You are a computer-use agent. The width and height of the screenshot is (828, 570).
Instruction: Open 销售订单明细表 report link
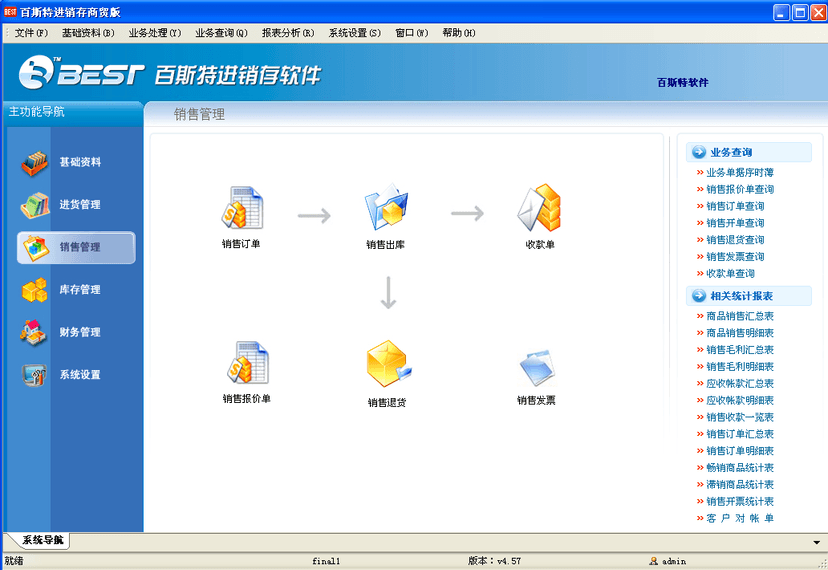click(x=740, y=451)
